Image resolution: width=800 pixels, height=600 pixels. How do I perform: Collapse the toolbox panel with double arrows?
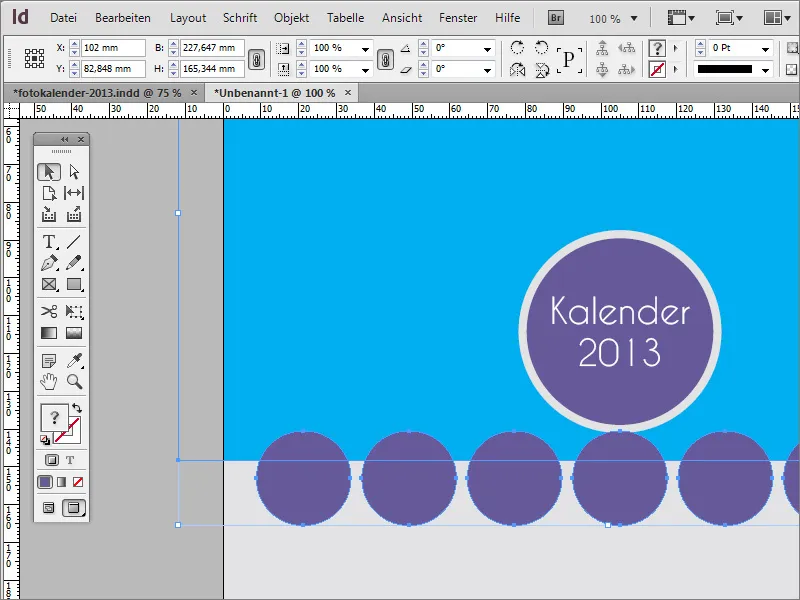click(x=64, y=139)
